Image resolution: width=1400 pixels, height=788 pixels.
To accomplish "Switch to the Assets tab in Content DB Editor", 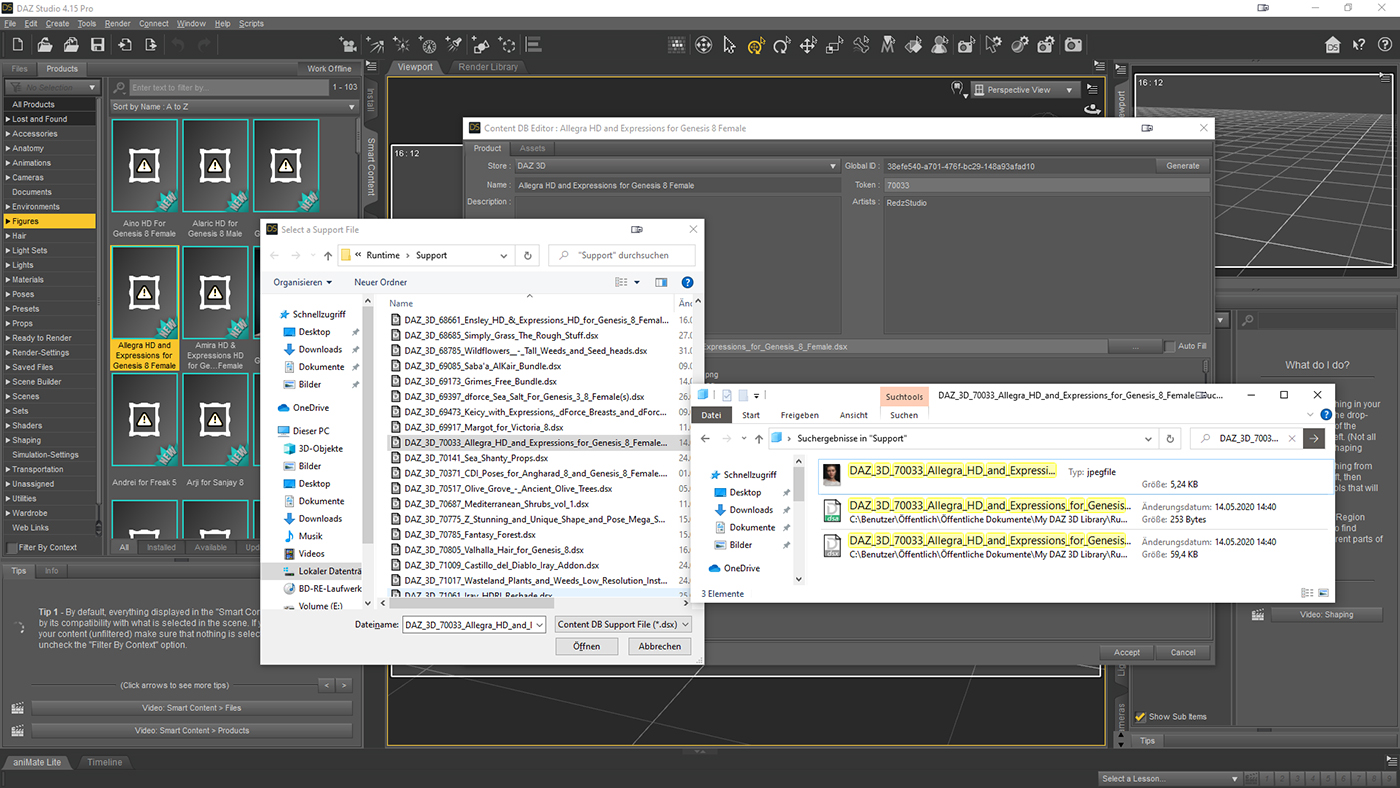I will click(533, 148).
